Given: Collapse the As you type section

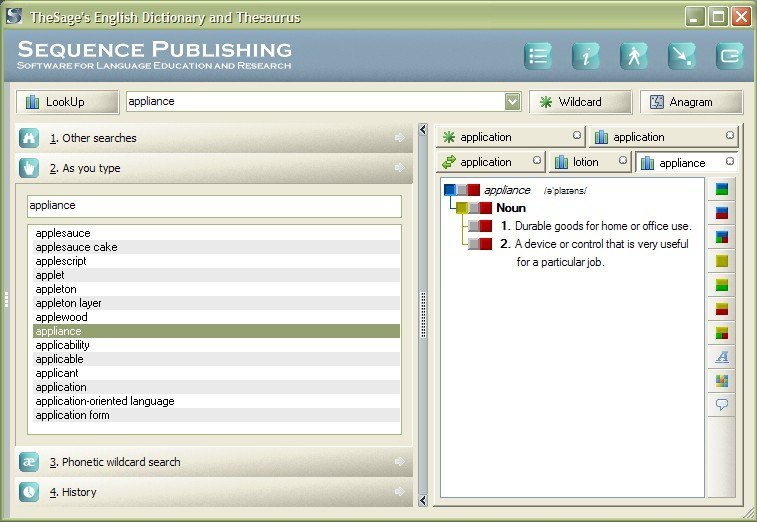Looking at the screenshot, I should tap(400, 168).
